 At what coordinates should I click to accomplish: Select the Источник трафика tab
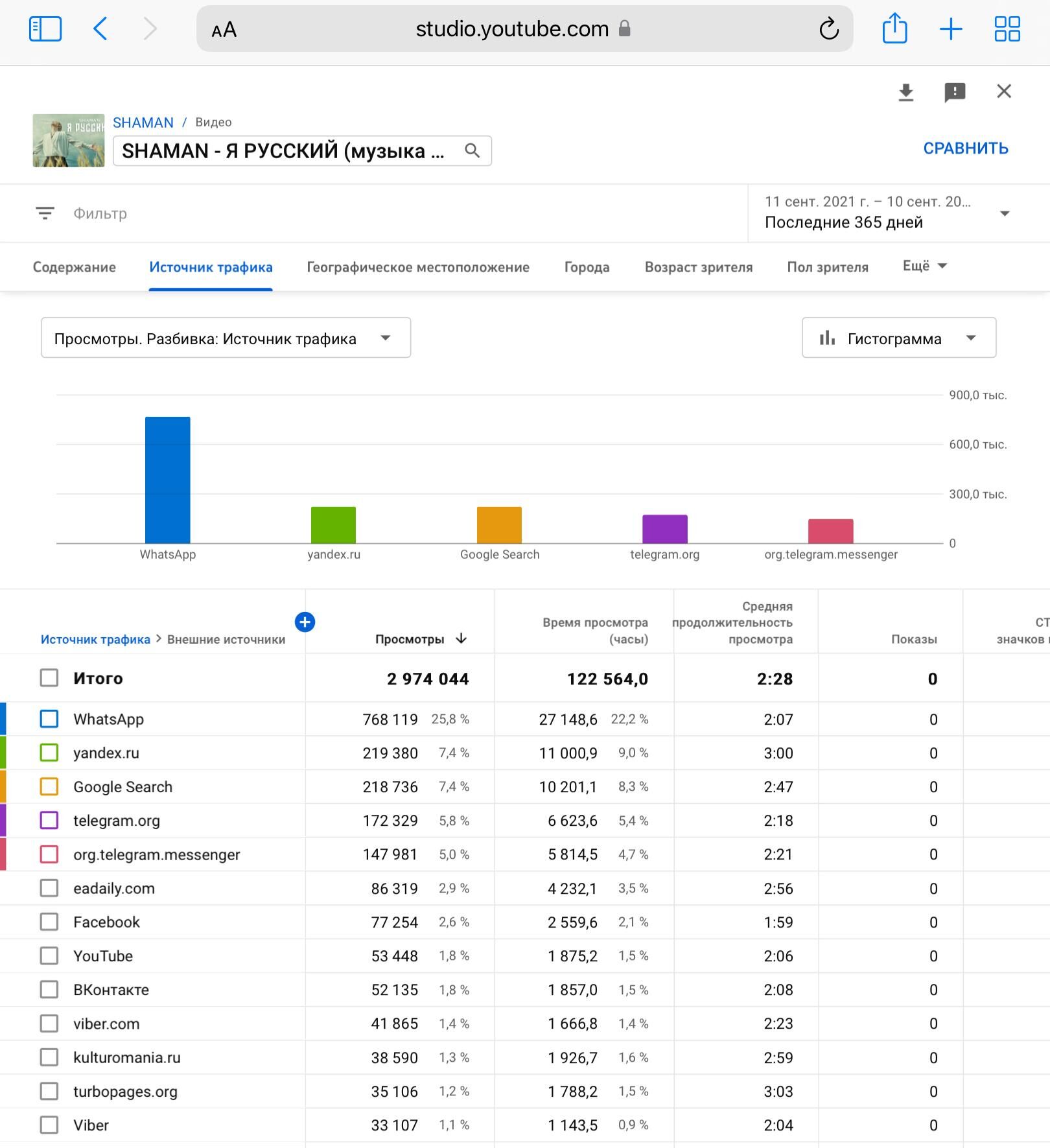(211, 267)
